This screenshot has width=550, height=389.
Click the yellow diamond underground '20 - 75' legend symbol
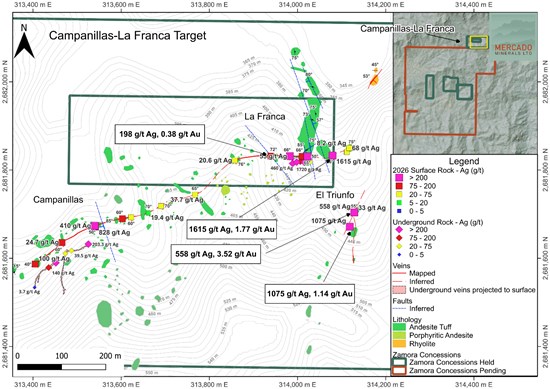tap(399, 247)
